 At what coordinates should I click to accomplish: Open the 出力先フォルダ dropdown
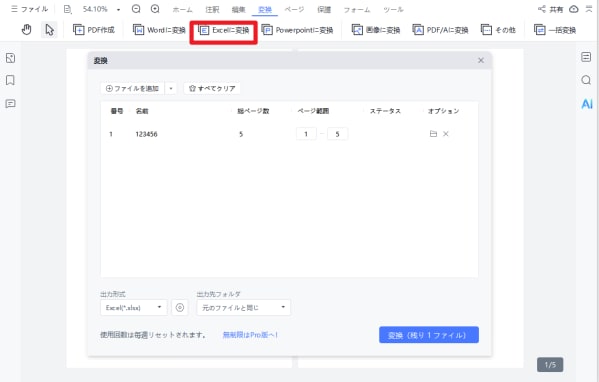point(243,308)
